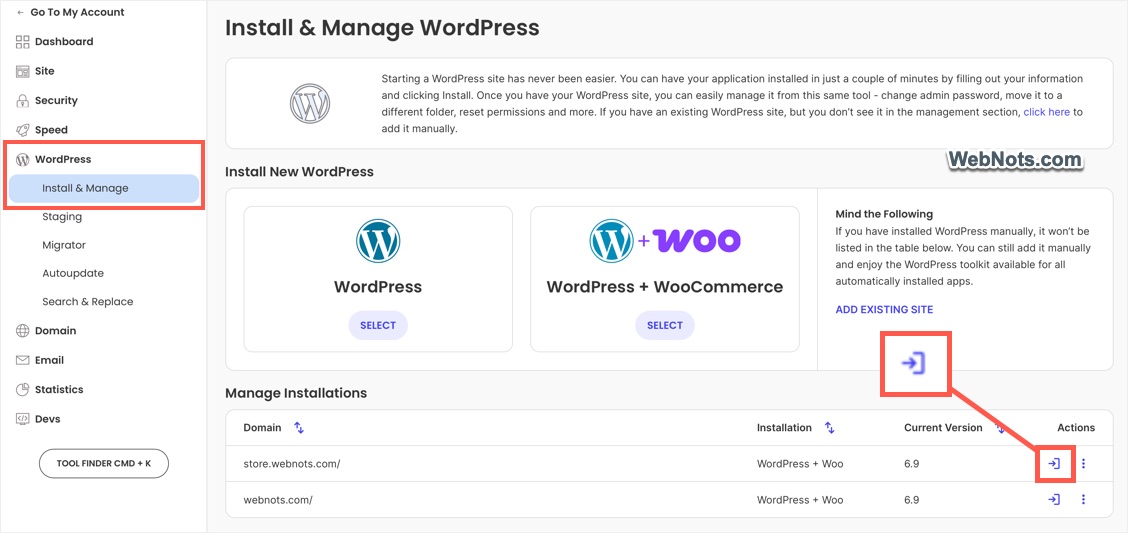
Task: Click the Email envelope icon
Action: click(22, 360)
